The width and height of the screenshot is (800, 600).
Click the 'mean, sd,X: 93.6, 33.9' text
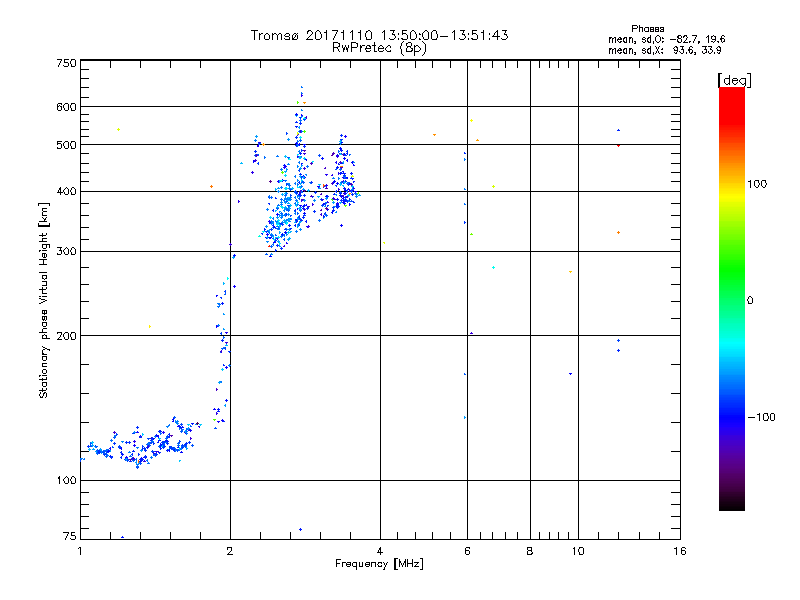[664, 50]
